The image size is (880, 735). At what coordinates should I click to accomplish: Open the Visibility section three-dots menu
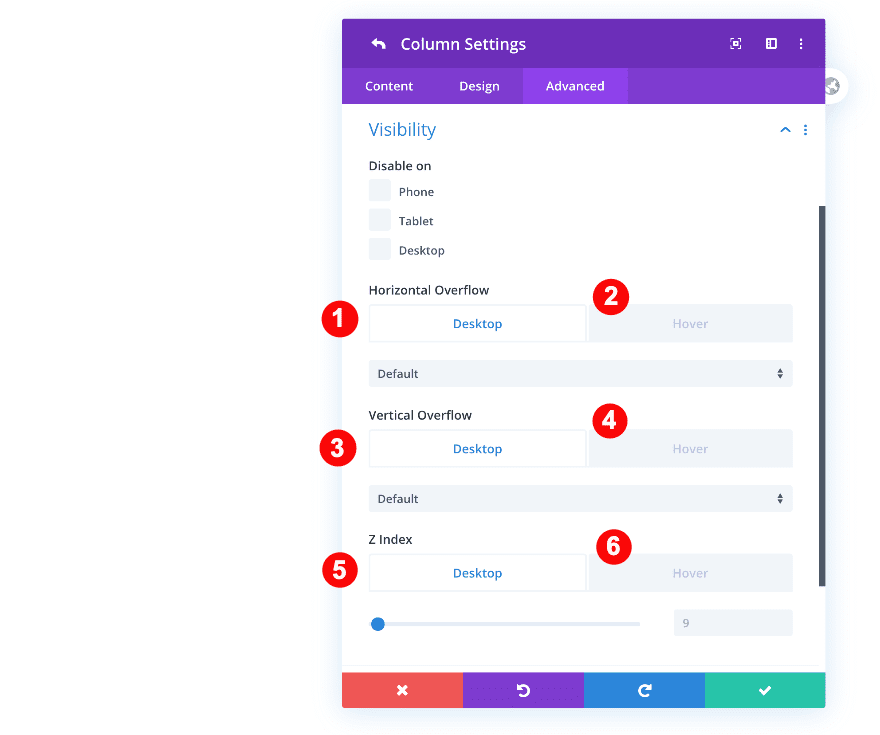(805, 130)
